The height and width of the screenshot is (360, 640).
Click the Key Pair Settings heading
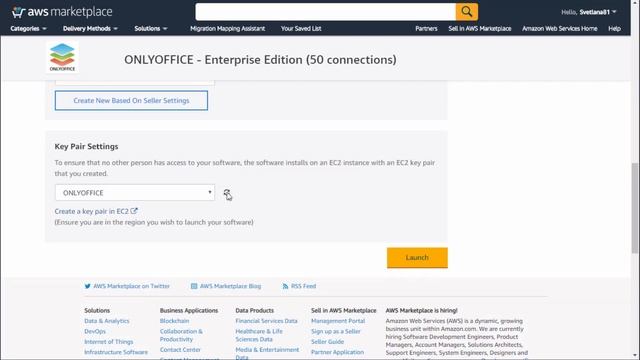click(x=86, y=147)
